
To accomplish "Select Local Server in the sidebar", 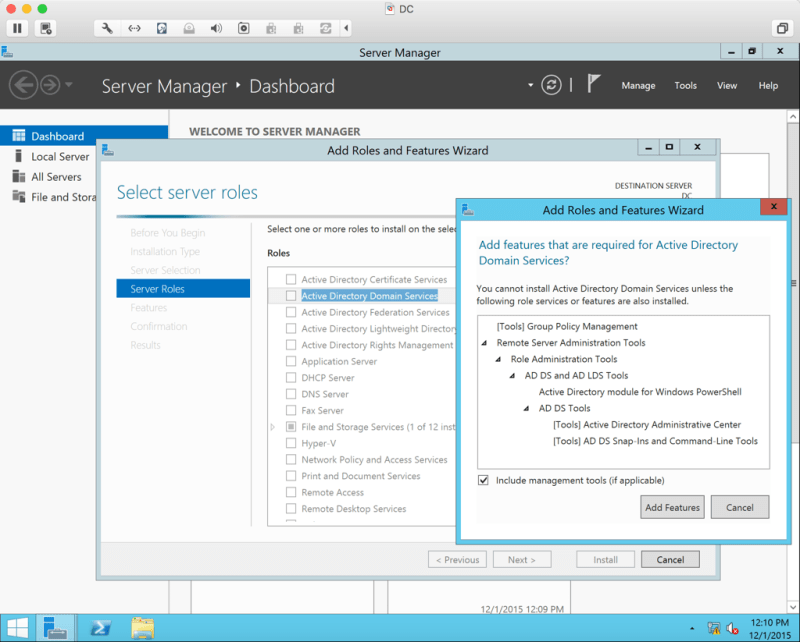I will point(60,157).
